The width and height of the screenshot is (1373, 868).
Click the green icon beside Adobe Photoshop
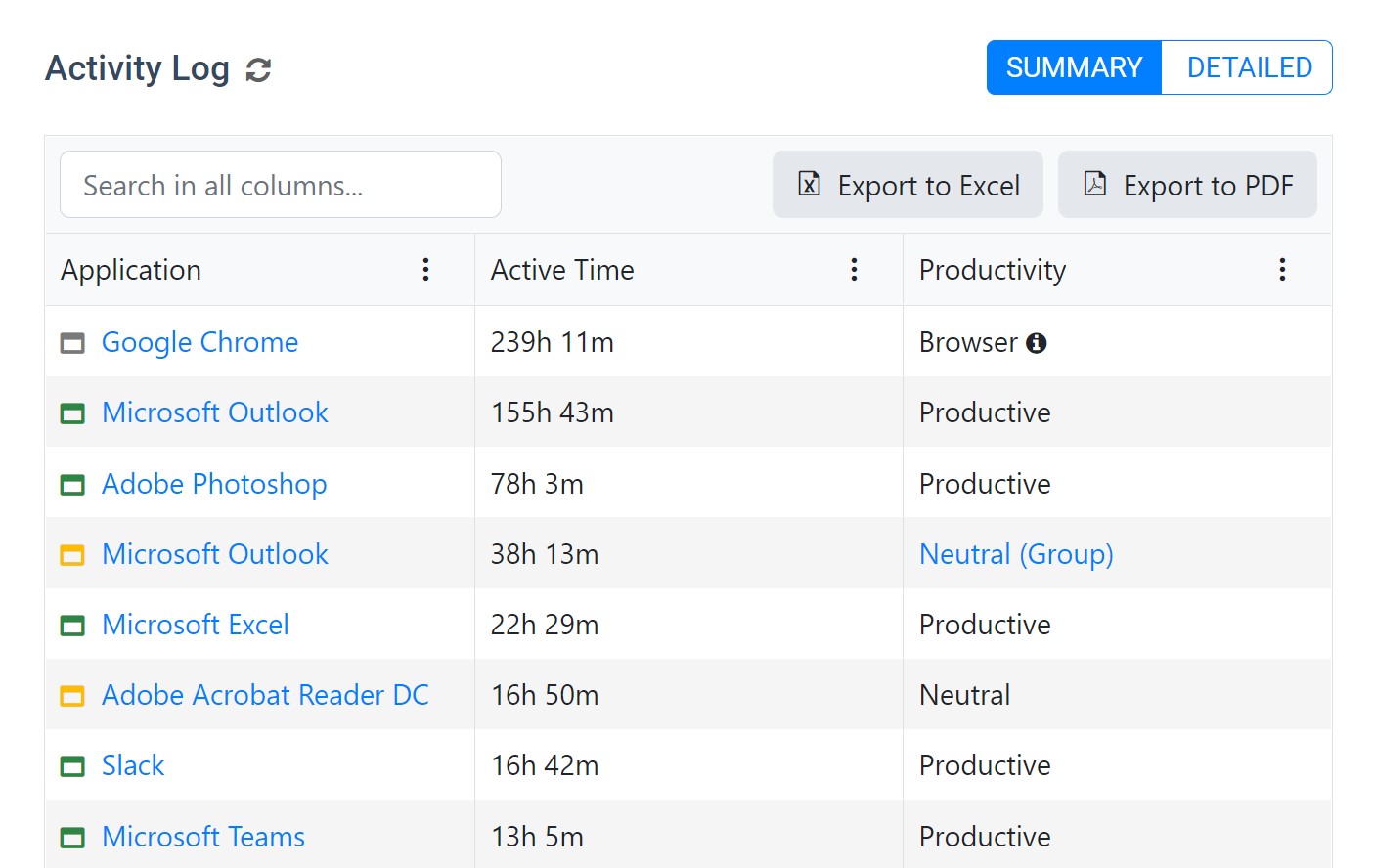tap(72, 485)
